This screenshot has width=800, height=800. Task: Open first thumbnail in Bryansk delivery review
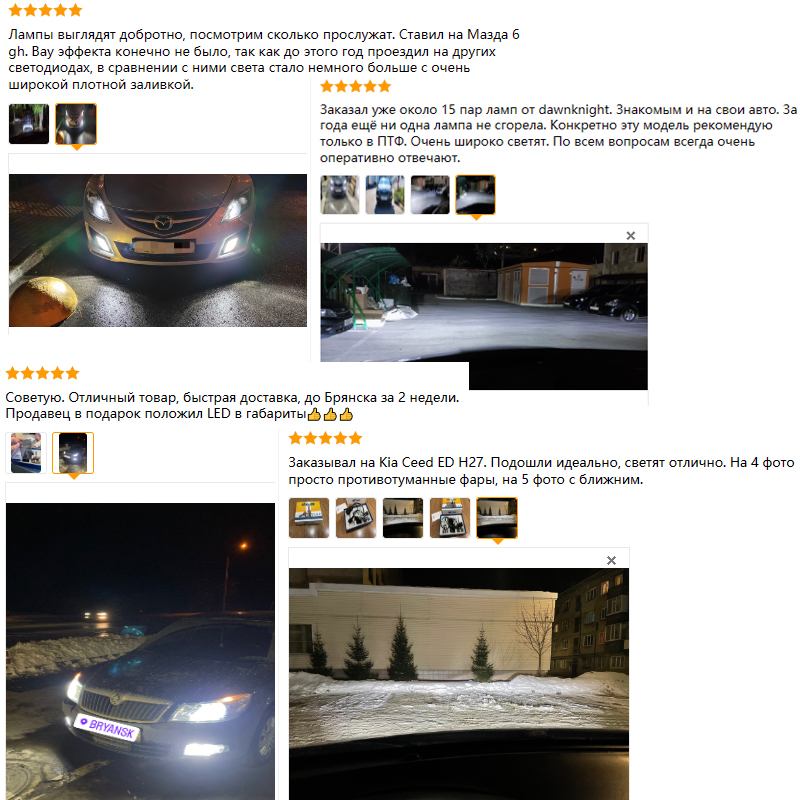(x=26, y=453)
